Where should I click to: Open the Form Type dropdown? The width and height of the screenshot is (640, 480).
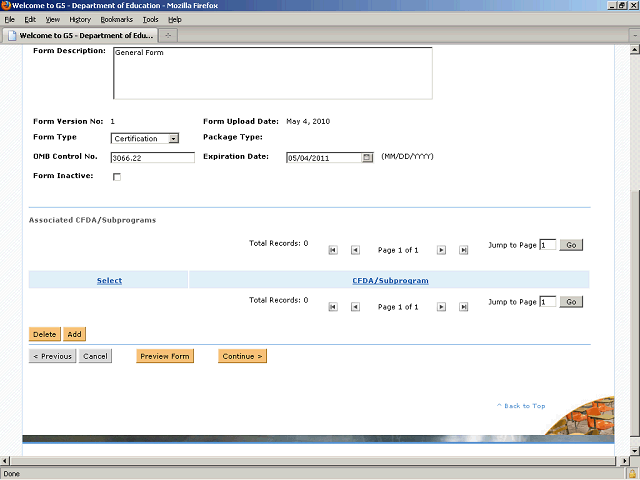[x=144, y=139]
